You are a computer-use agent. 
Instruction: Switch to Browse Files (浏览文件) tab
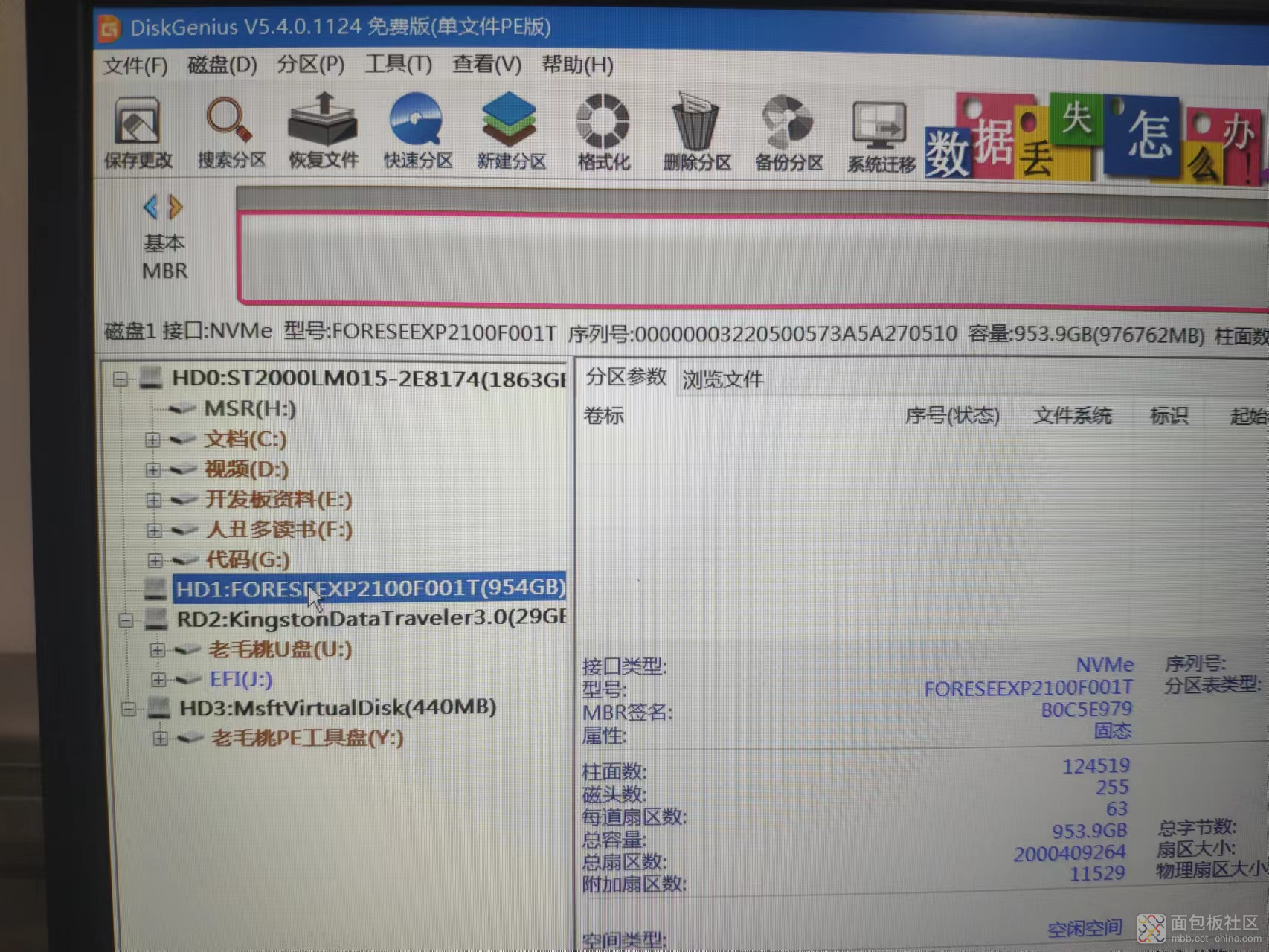pos(722,379)
